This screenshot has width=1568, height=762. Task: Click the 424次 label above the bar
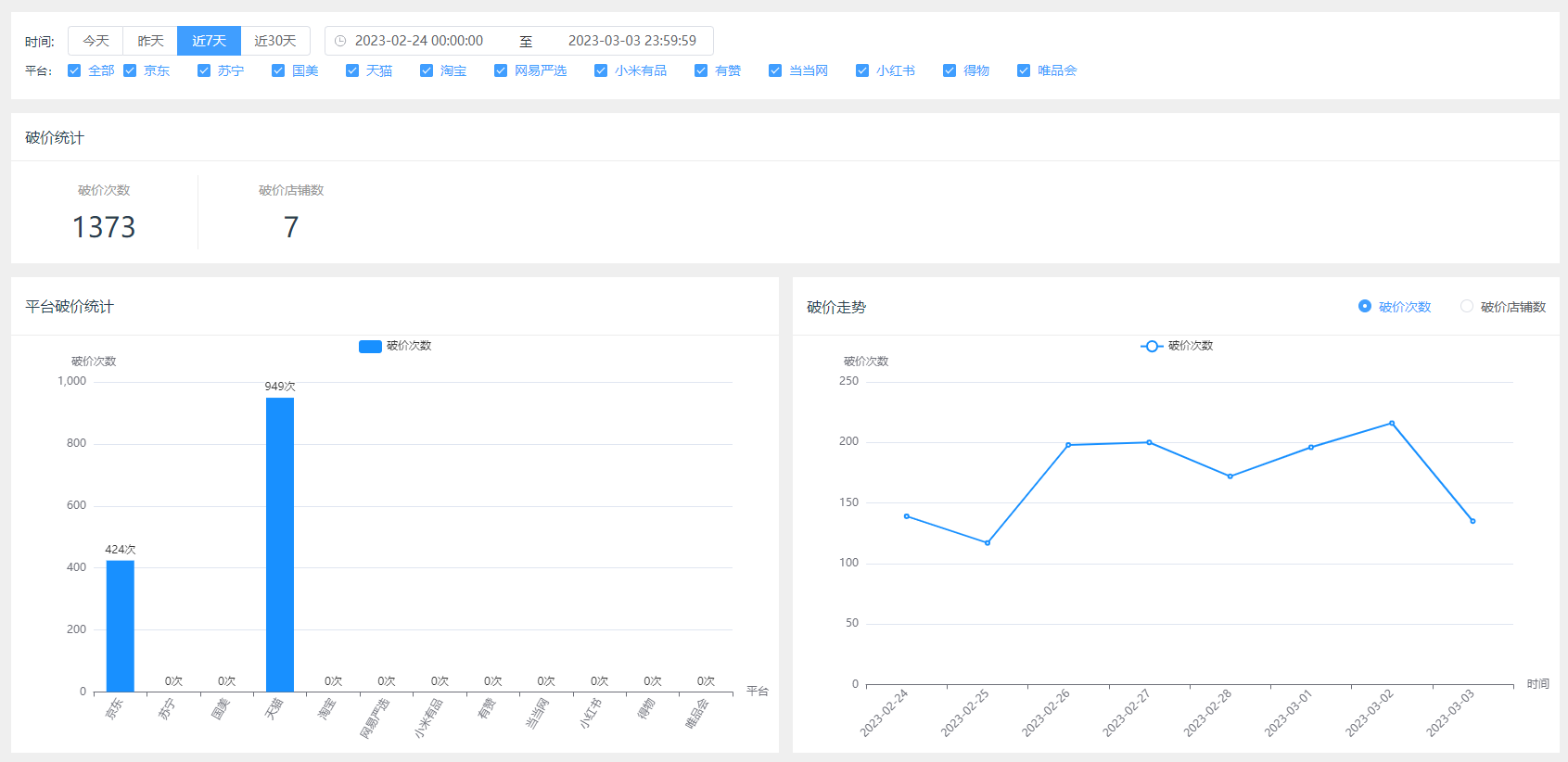(121, 550)
